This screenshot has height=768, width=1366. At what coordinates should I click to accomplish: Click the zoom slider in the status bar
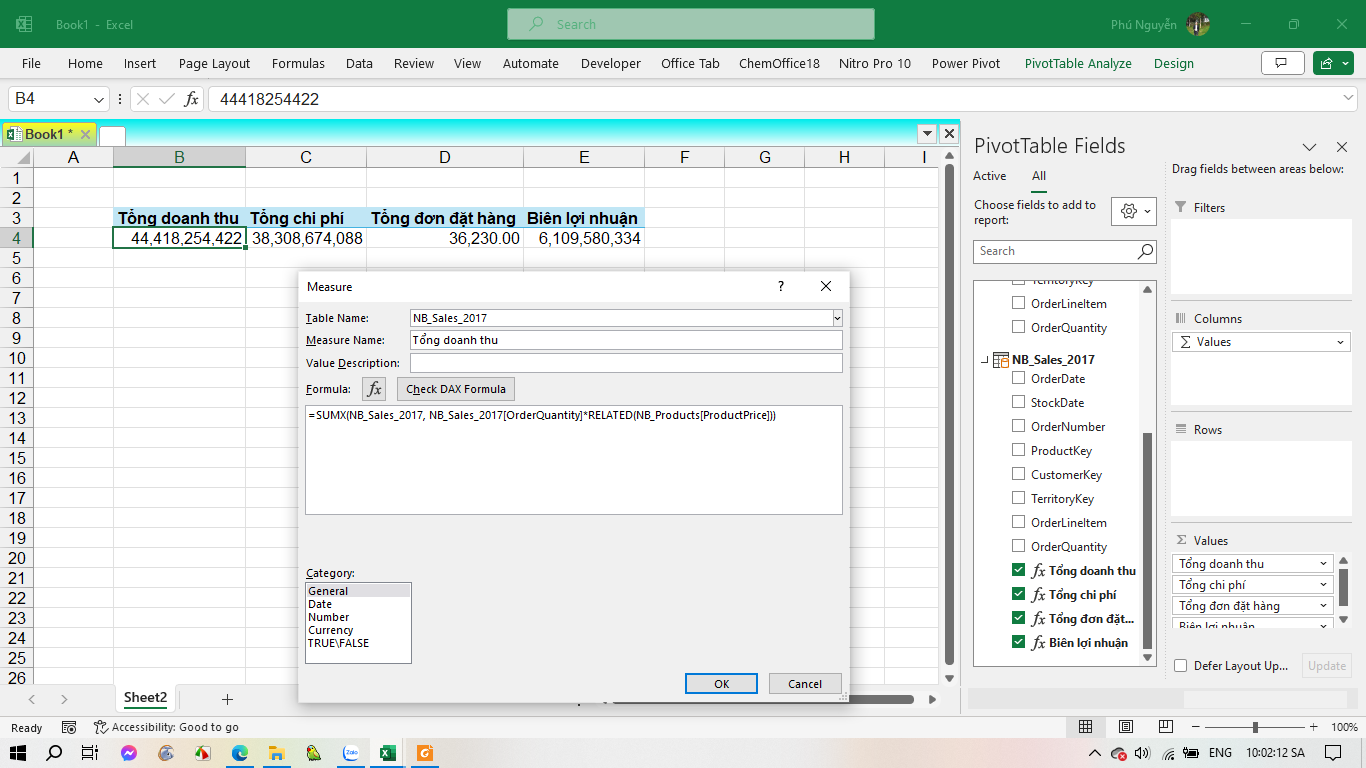click(1255, 727)
